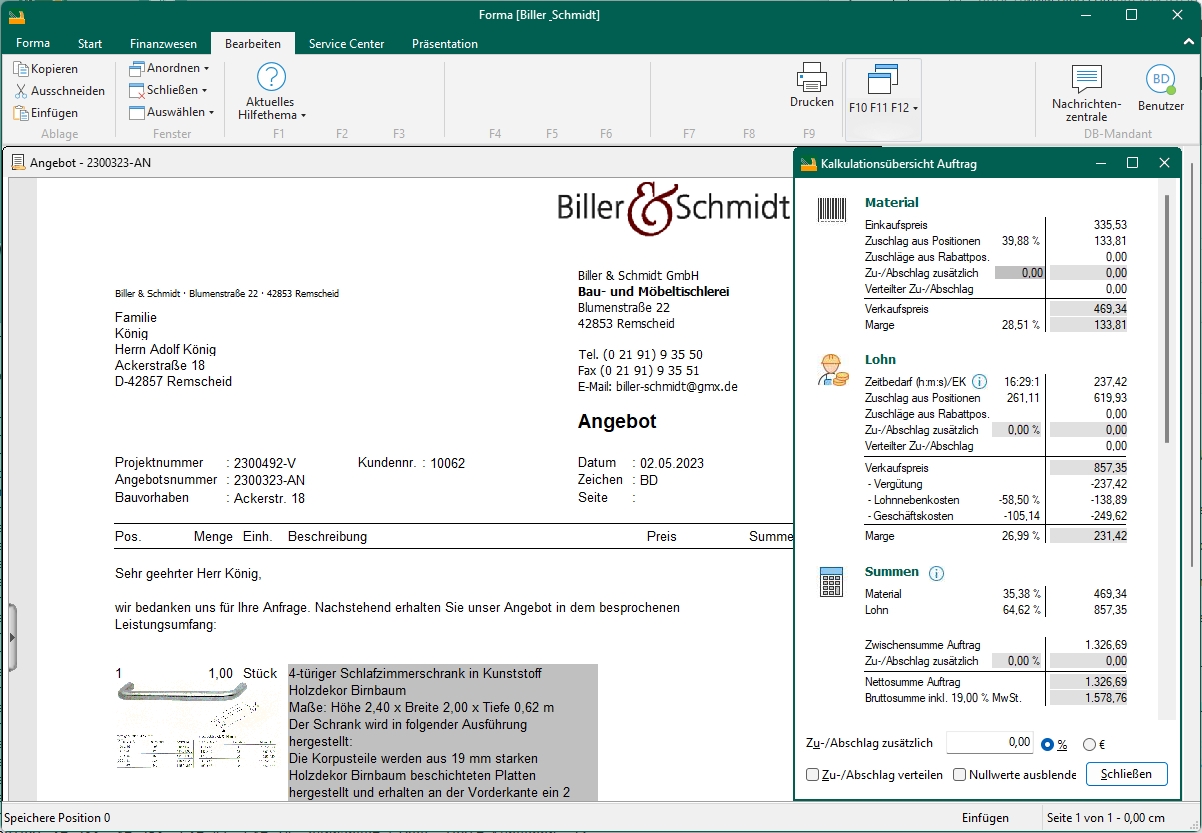
Task: Click the Einfügen clipboard icon
Action: [x=20, y=113]
